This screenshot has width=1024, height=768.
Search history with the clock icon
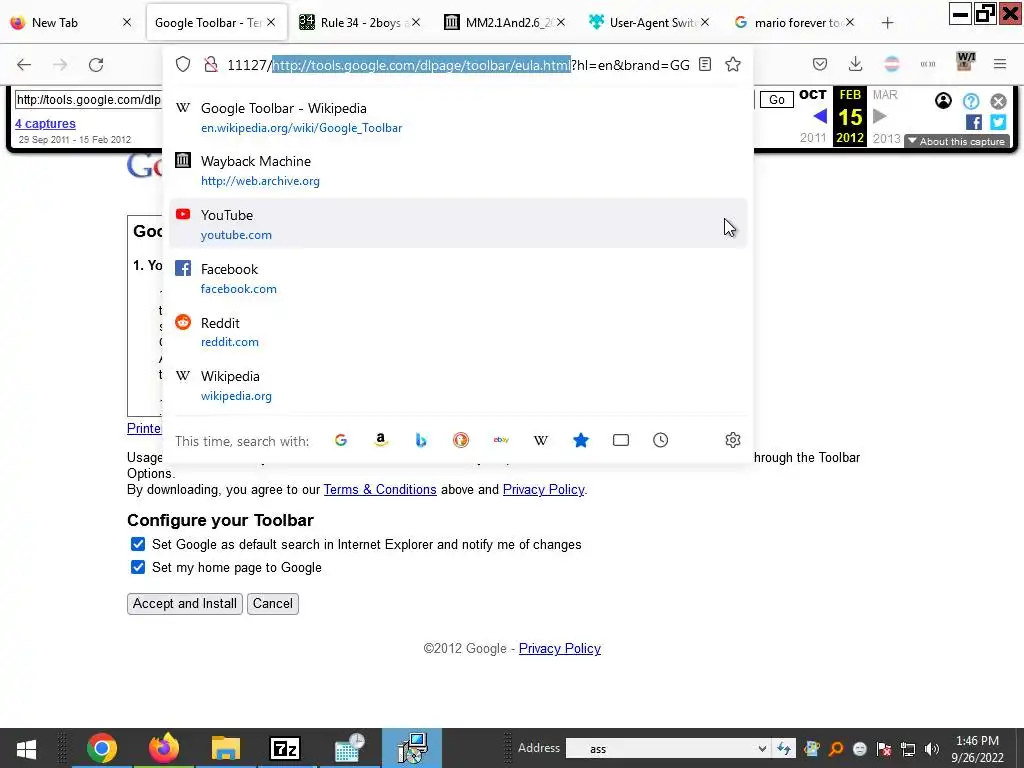[x=661, y=440]
